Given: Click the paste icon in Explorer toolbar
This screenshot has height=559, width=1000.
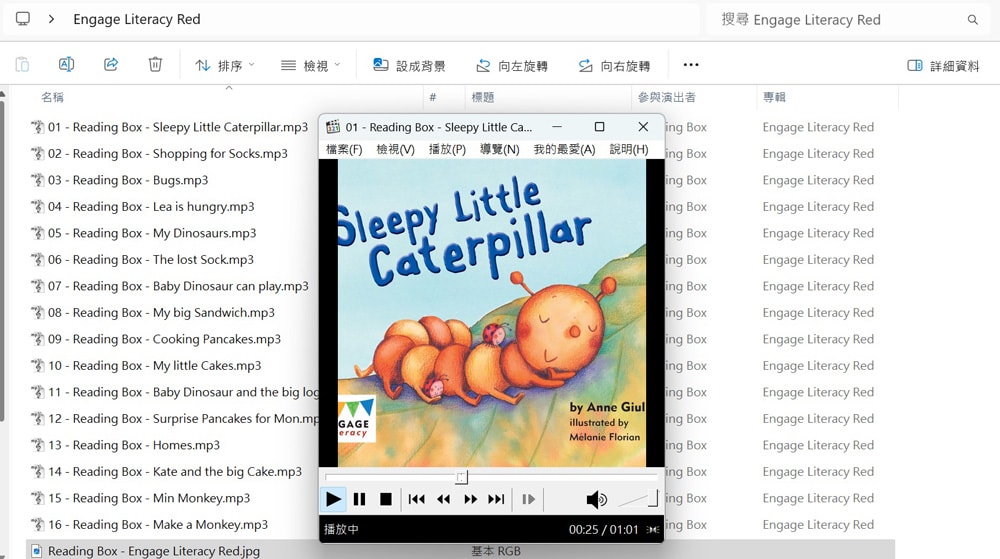Looking at the screenshot, I should 22,64.
